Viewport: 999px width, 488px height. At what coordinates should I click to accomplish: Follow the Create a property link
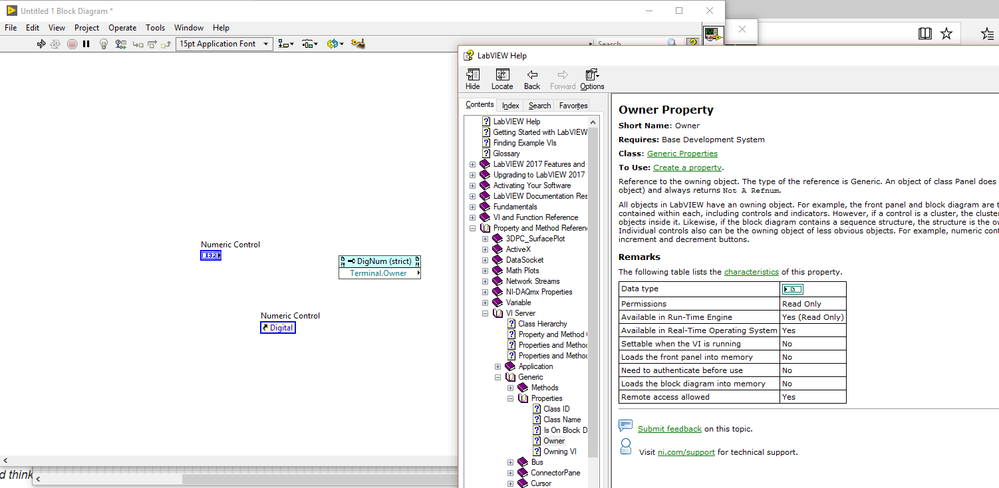tap(687, 168)
